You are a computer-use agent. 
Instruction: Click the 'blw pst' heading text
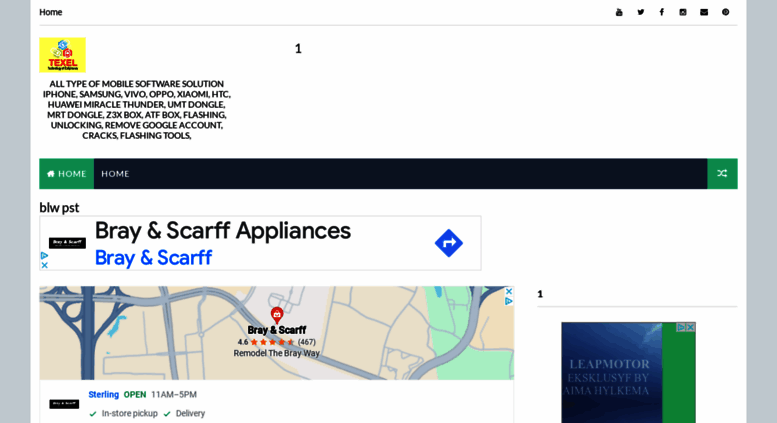tap(59, 208)
